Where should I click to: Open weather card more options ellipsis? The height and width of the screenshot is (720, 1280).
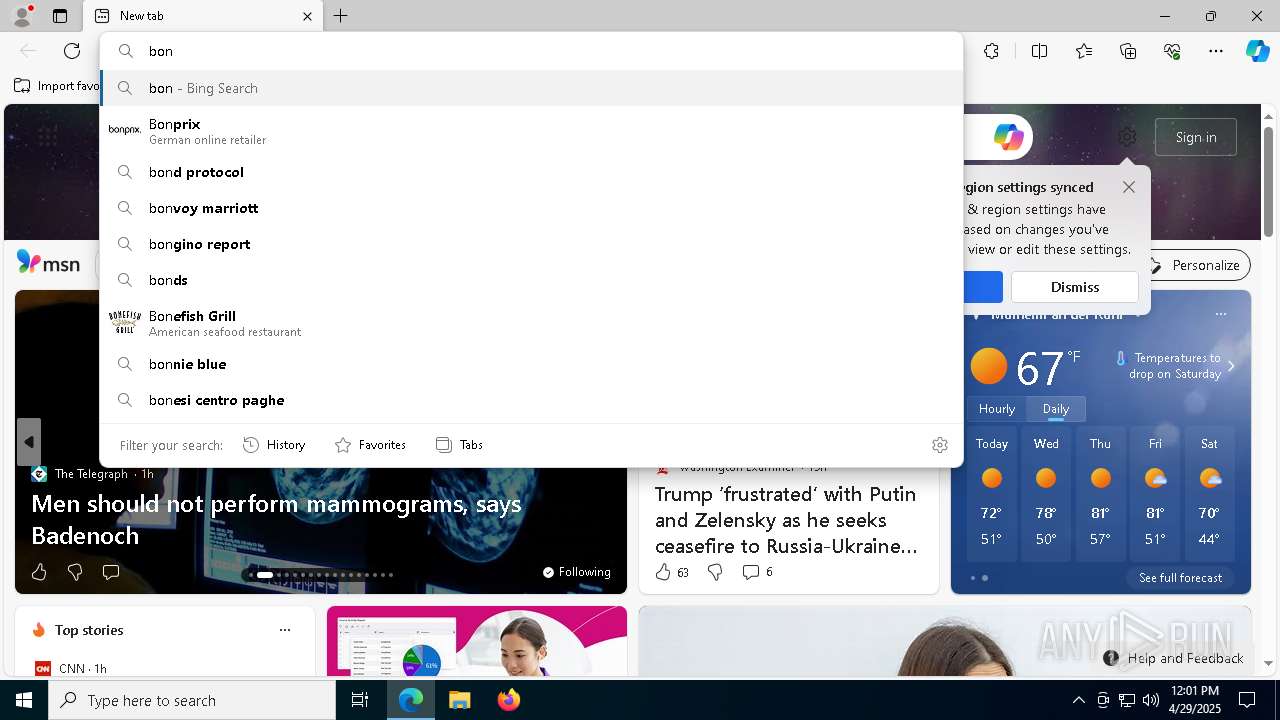click(x=1221, y=314)
